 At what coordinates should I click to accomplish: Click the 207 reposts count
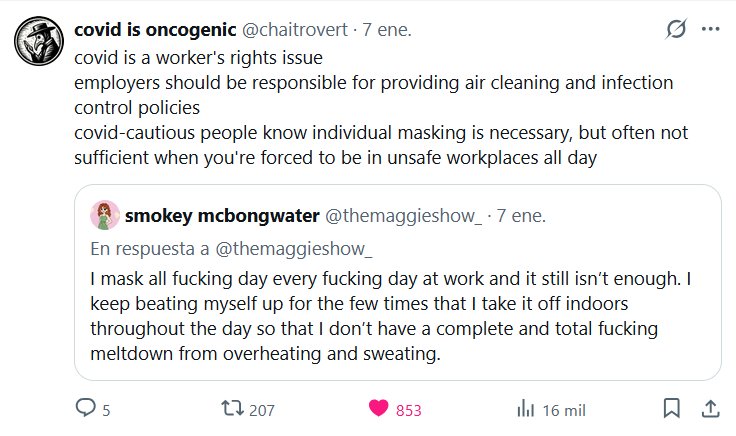click(262, 409)
